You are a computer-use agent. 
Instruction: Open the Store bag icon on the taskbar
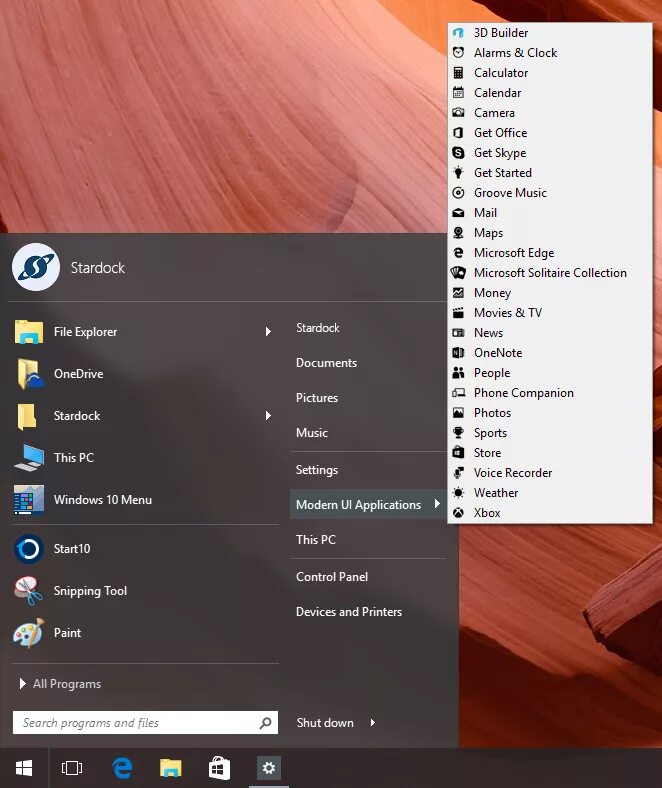tap(220, 767)
